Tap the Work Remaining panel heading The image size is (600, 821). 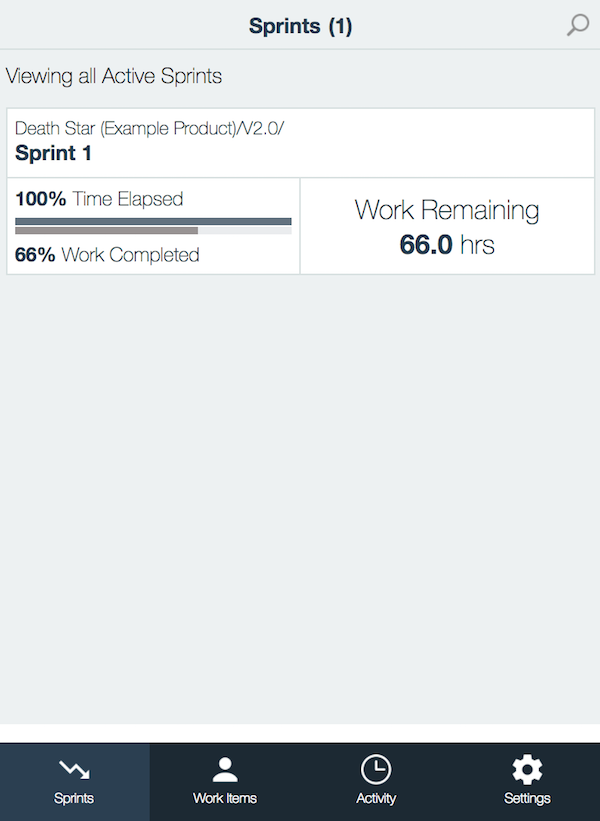[x=447, y=210]
